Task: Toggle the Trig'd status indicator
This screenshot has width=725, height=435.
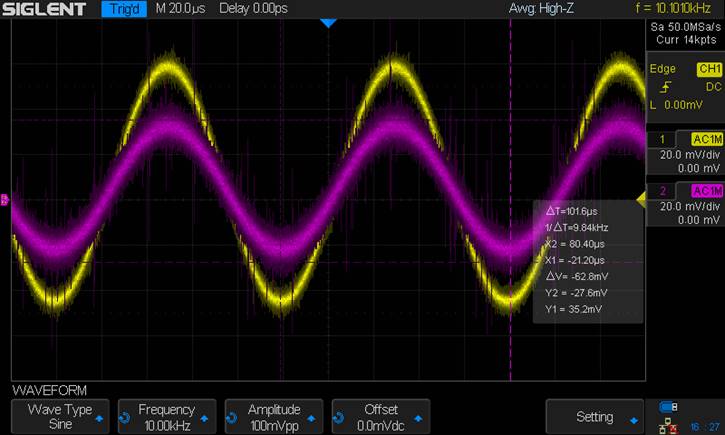Action: point(125,10)
